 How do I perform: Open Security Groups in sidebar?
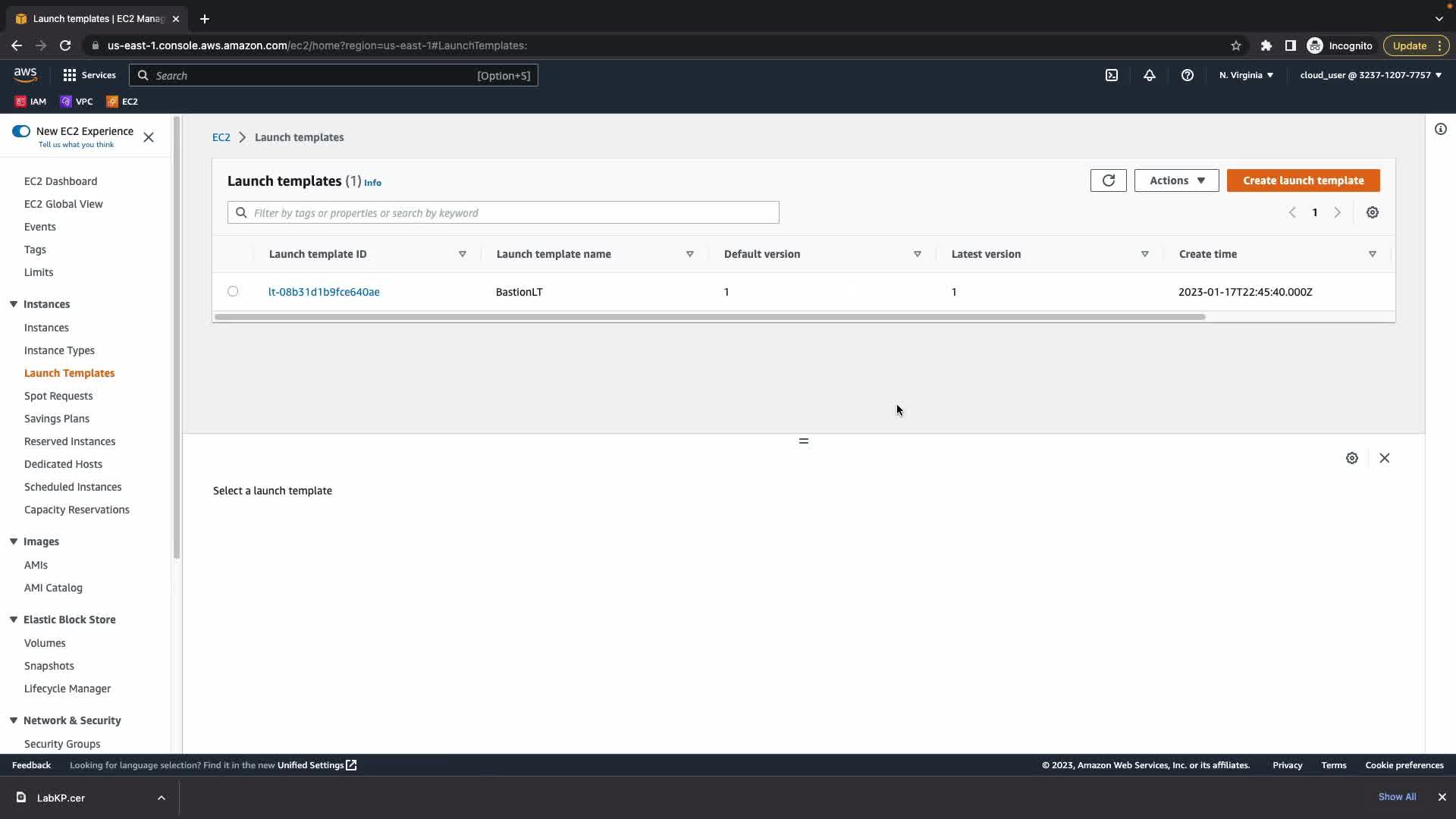click(62, 744)
